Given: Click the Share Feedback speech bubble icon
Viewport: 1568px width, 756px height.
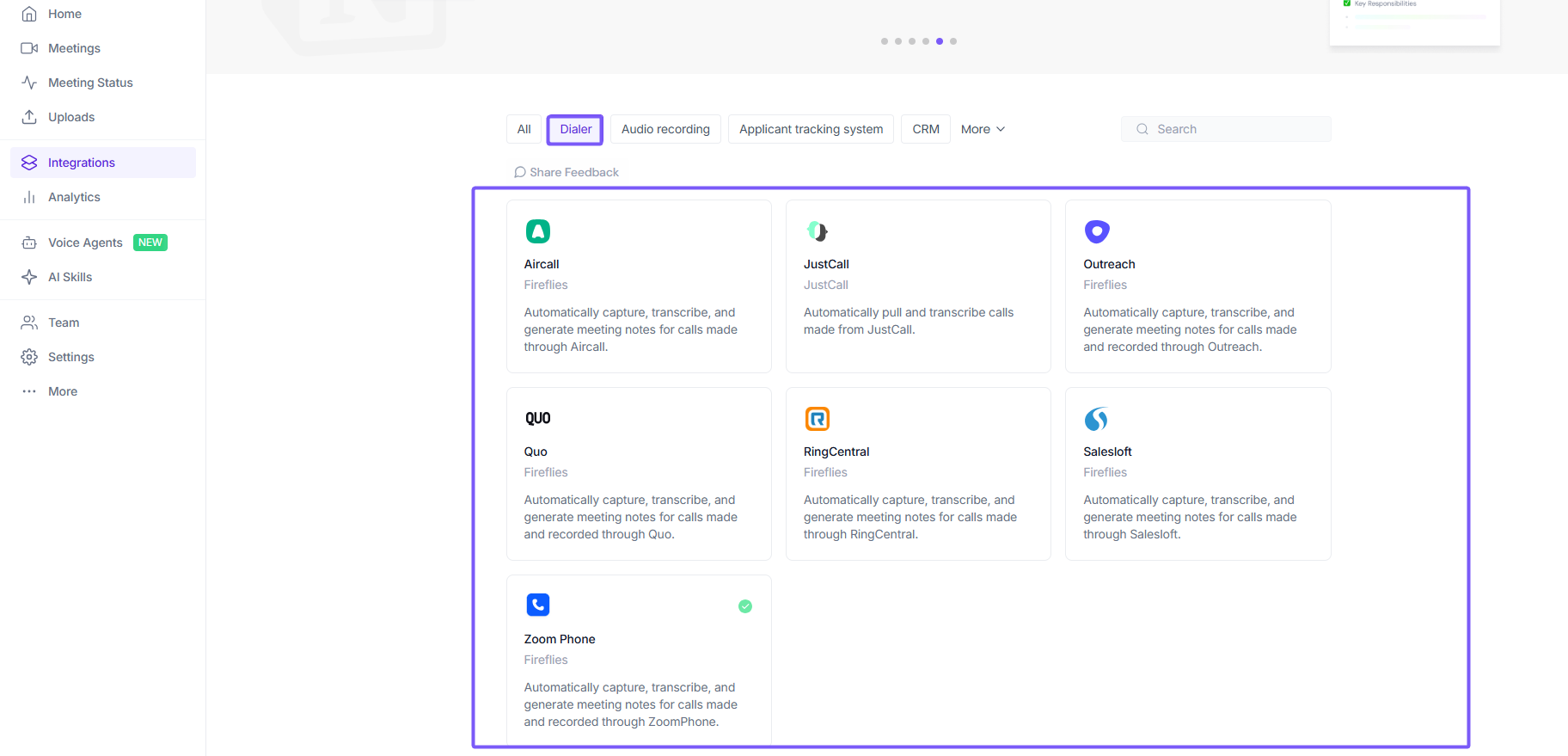Looking at the screenshot, I should pos(520,172).
